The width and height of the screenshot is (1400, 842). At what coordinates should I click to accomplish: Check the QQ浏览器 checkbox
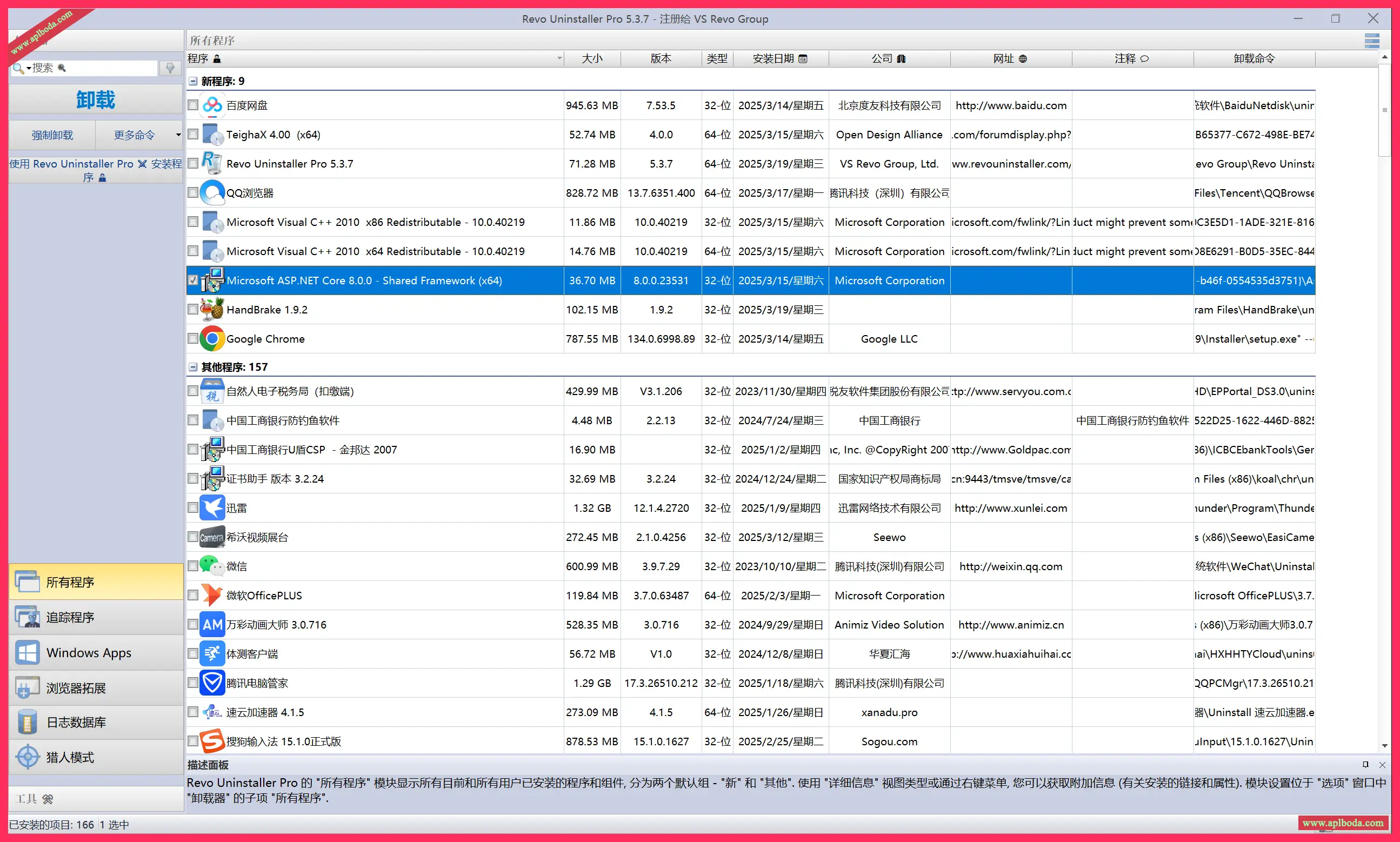click(x=193, y=192)
